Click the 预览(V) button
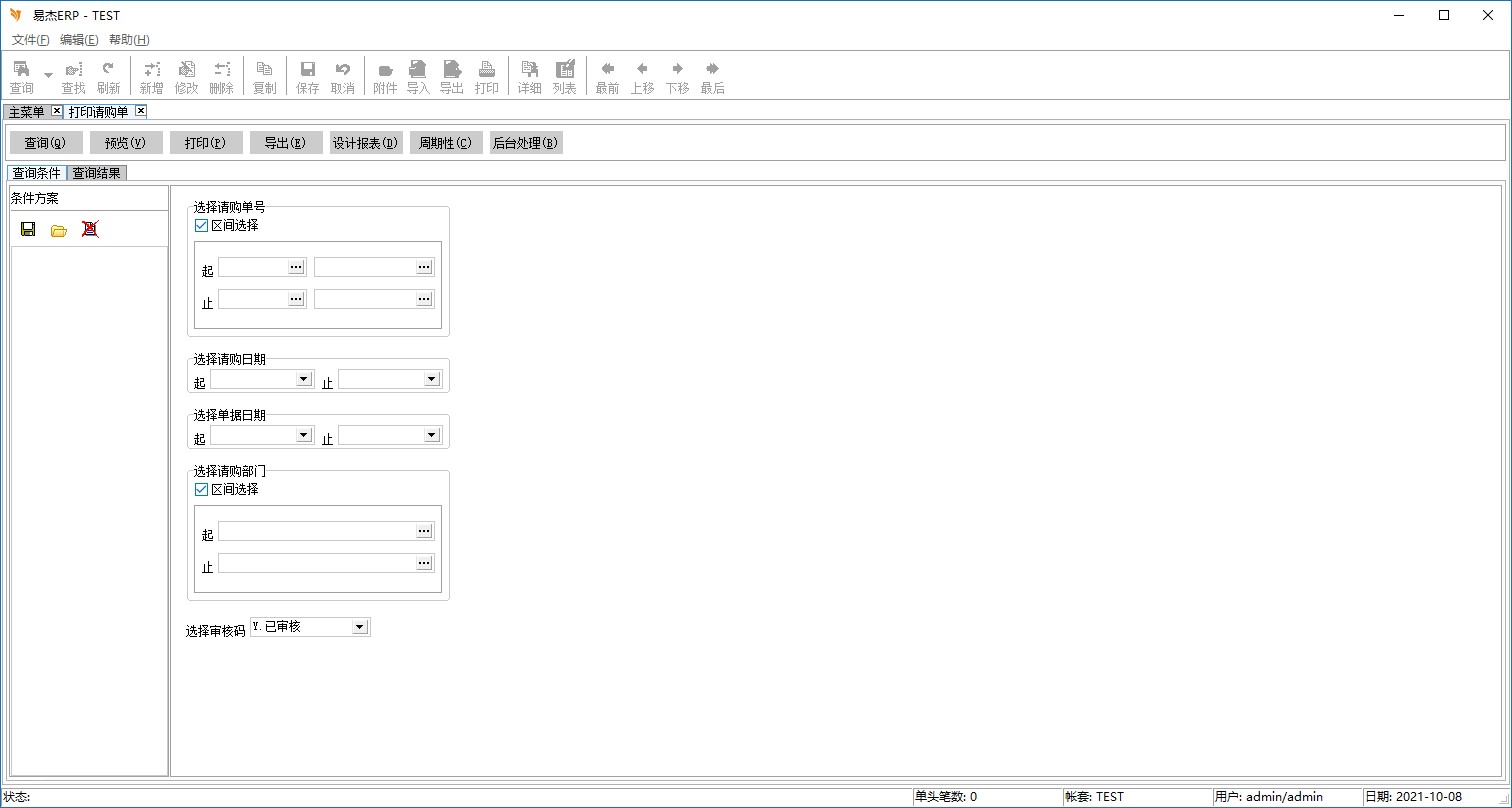 point(125,143)
